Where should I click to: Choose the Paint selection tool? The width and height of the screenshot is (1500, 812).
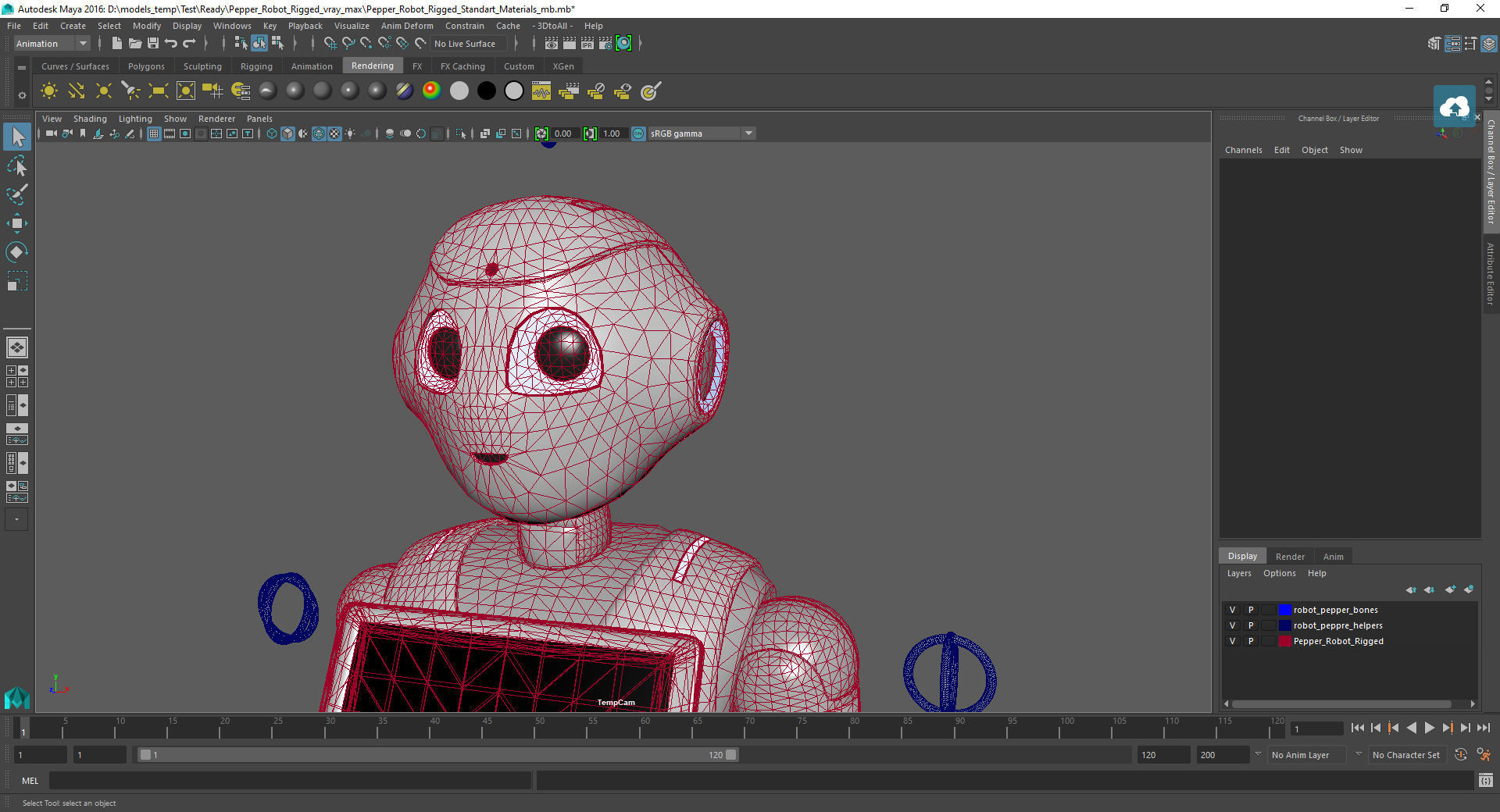(16, 194)
